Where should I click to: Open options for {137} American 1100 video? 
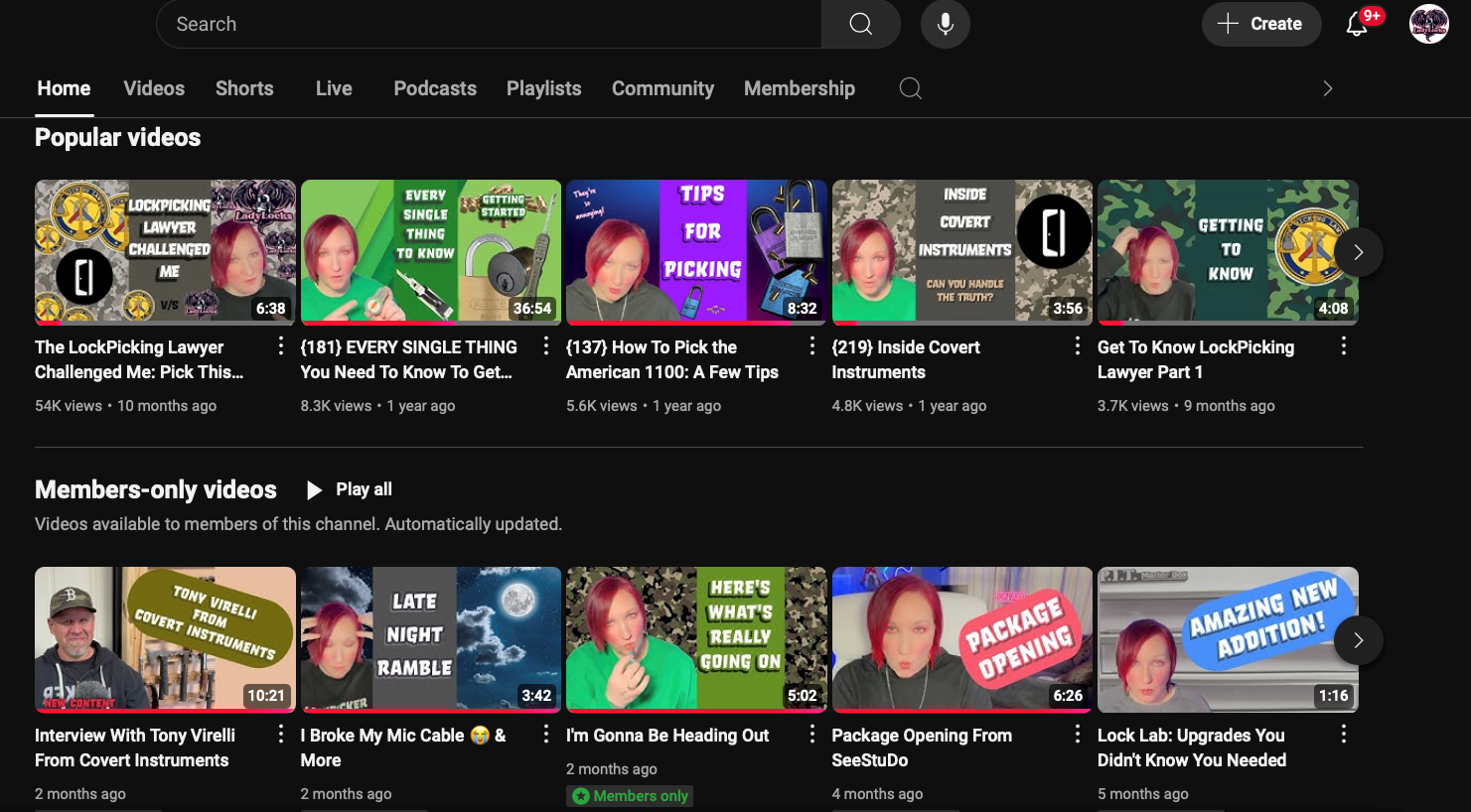pyautogui.click(x=812, y=345)
